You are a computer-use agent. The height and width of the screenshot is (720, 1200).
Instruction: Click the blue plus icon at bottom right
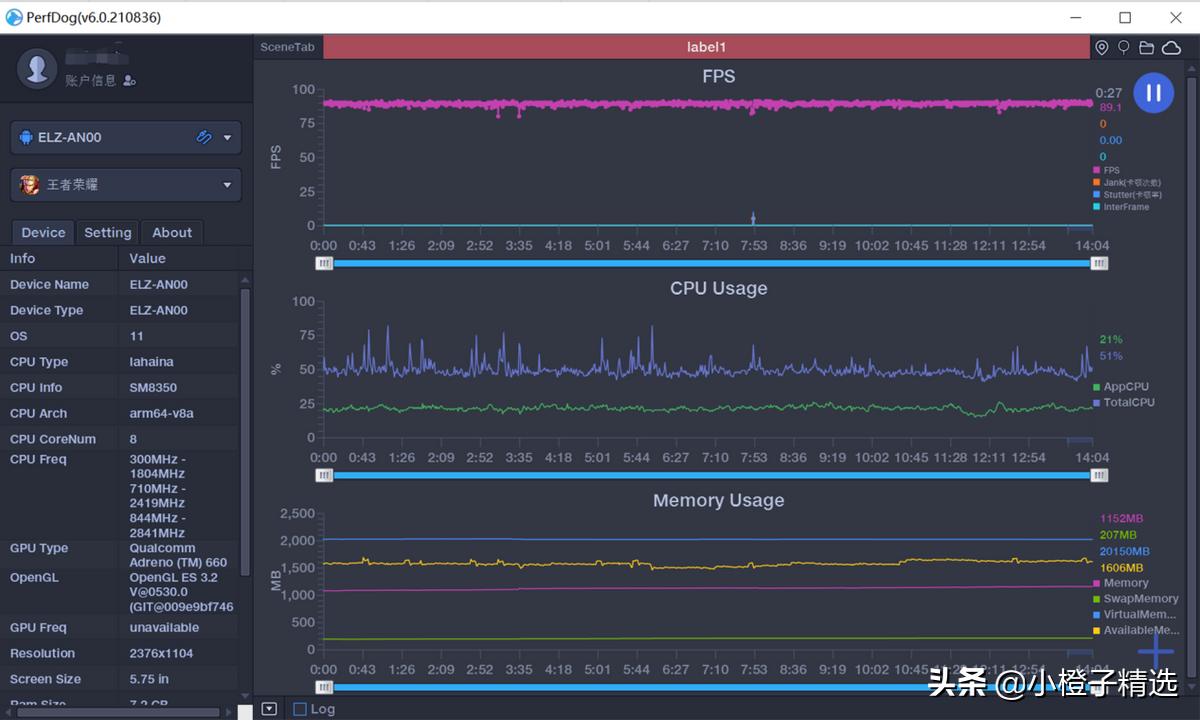[1156, 651]
